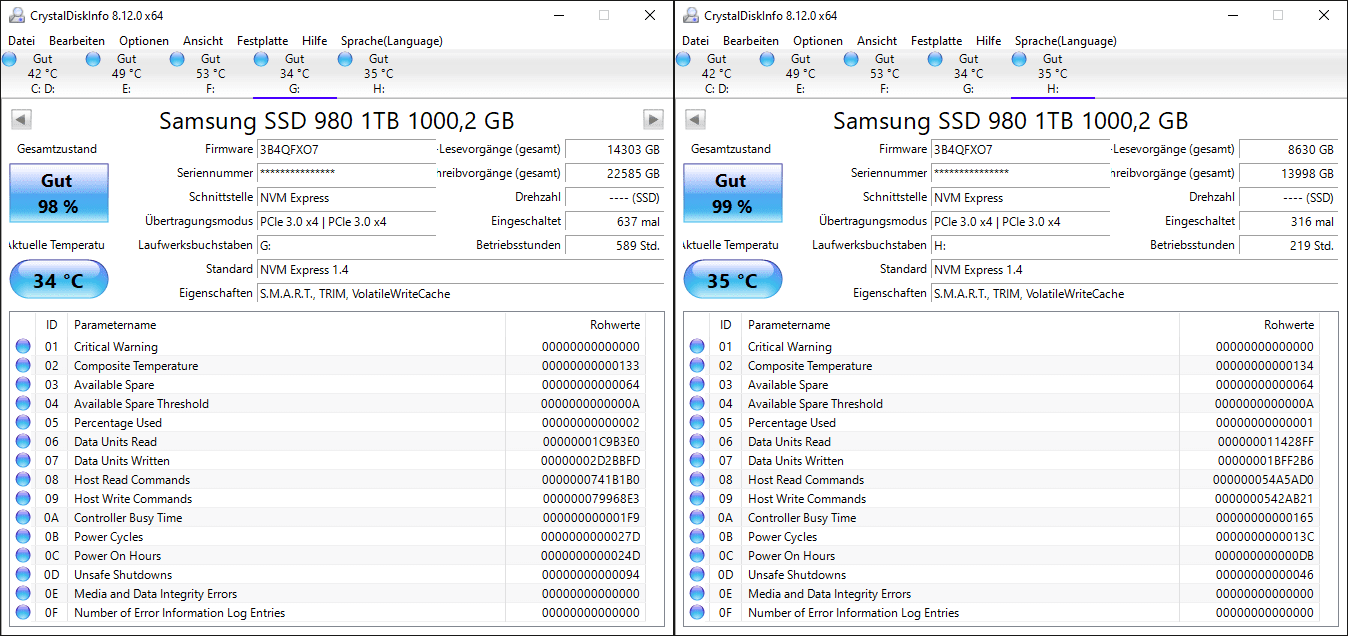Select drive F: tab in right window
Image resolution: width=1348 pixels, height=636 pixels.
(884, 74)
